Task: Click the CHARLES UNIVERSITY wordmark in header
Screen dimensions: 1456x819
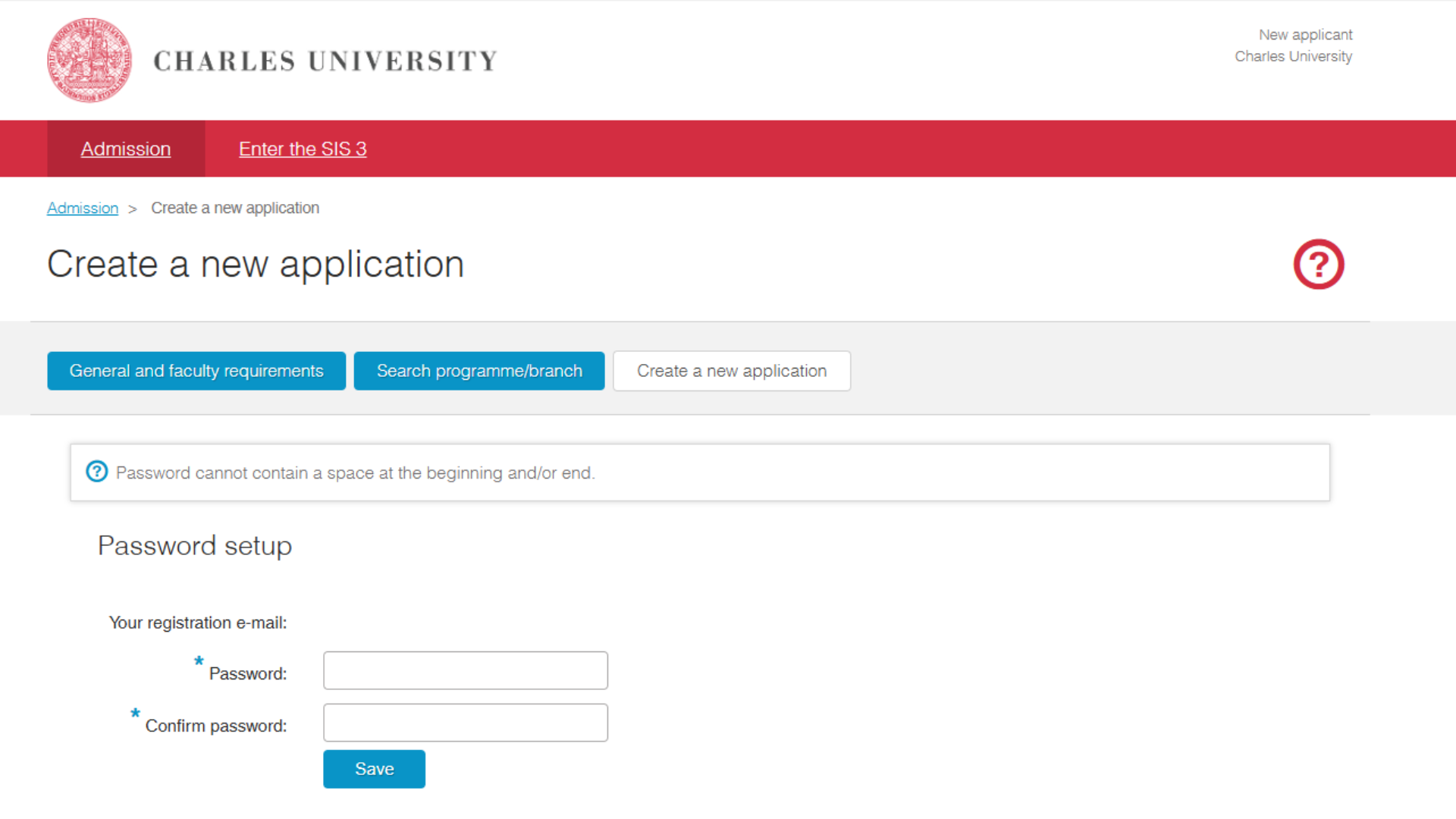Action: (325, 61)
